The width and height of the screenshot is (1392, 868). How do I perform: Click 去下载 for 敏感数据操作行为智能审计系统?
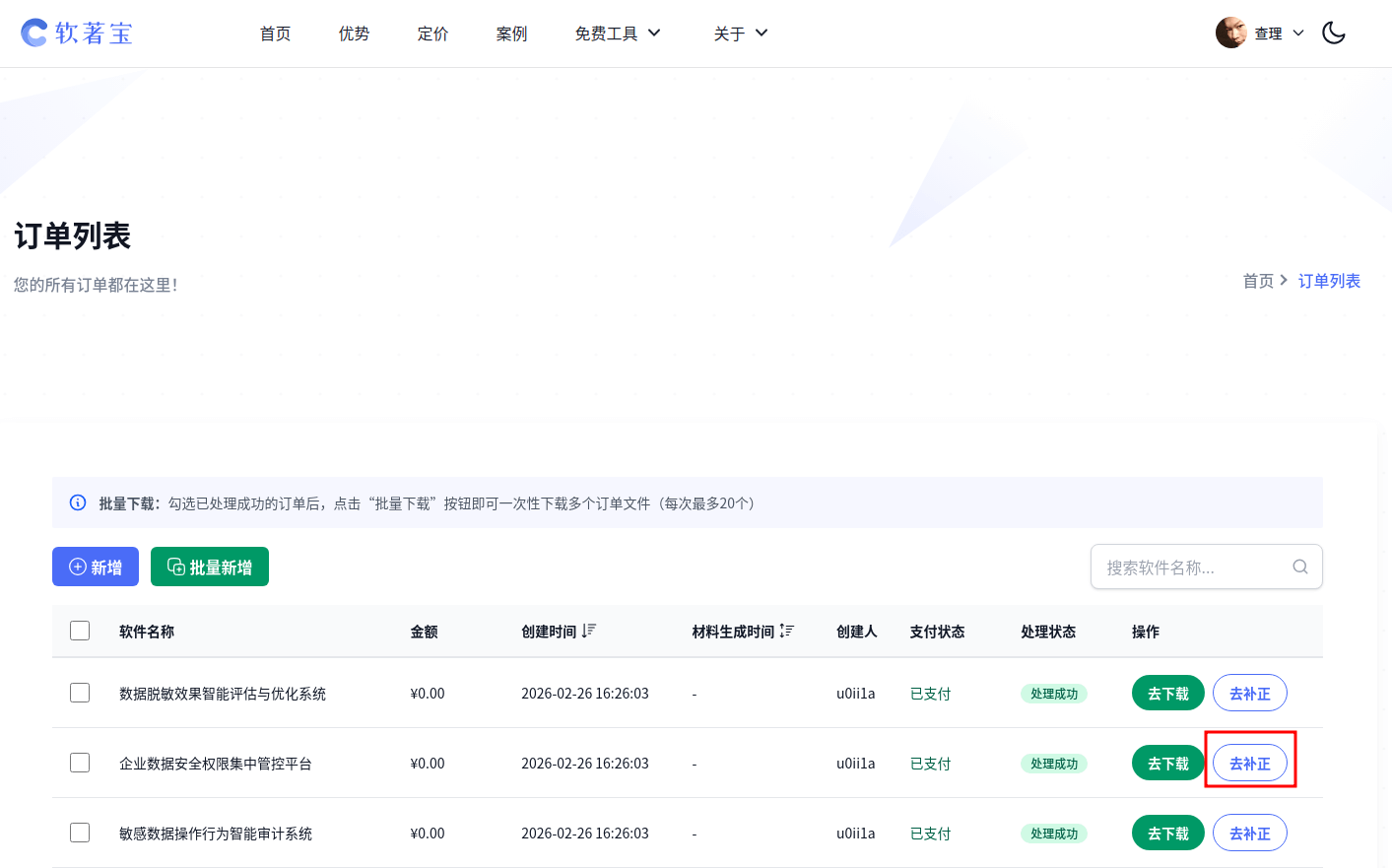tap(1167, 833)
